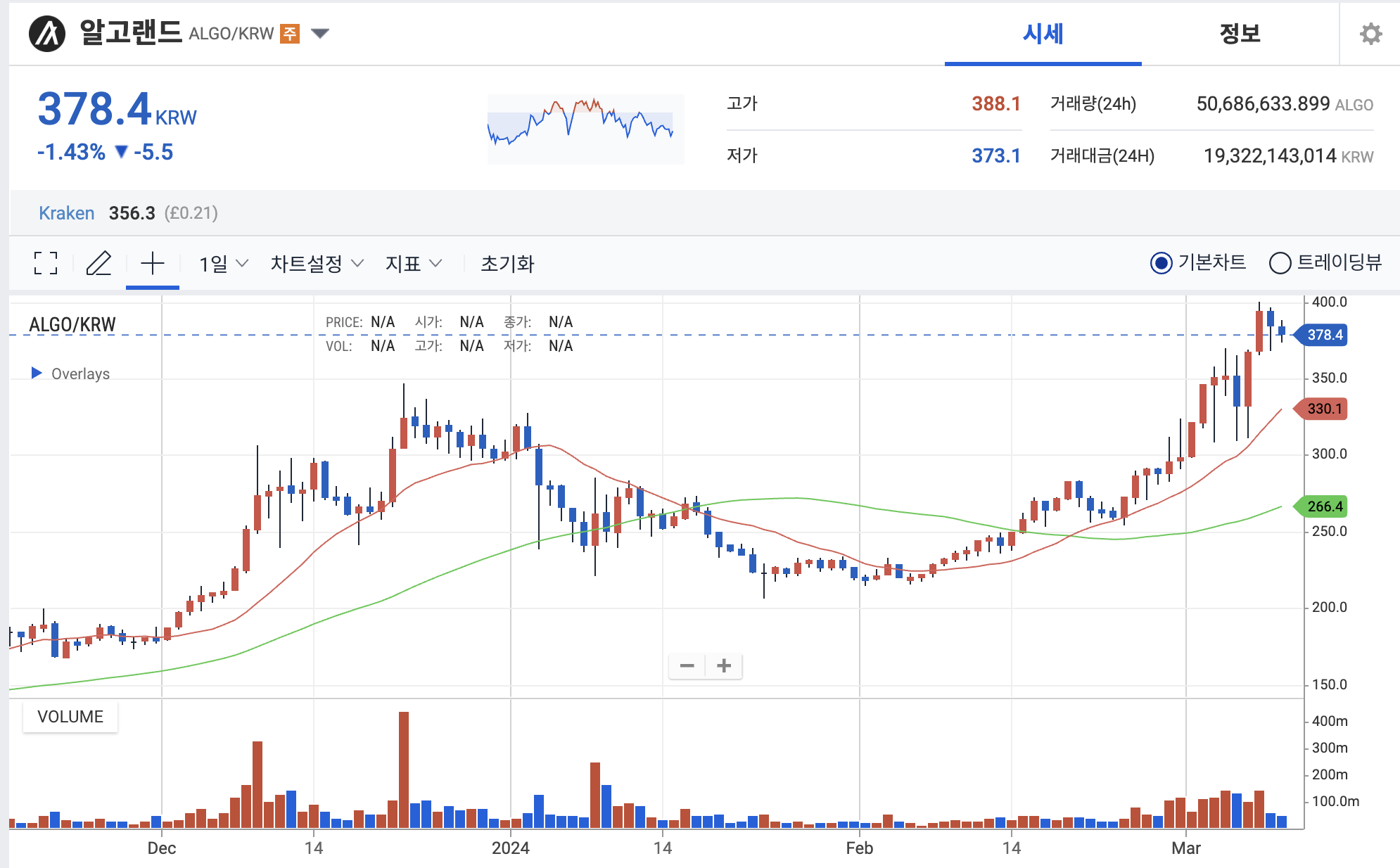Select the pencil drawing tool

point(98,263)
